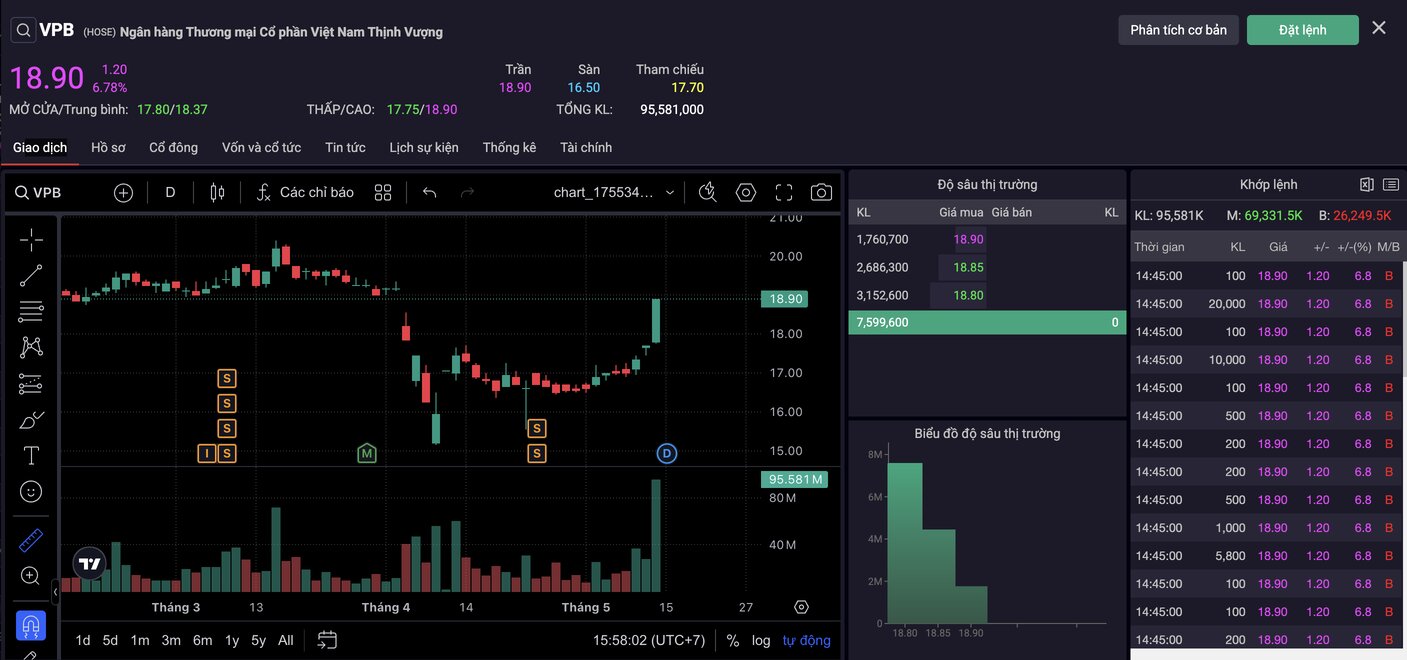Open the forecasting and measurement tools

[31, 383]
